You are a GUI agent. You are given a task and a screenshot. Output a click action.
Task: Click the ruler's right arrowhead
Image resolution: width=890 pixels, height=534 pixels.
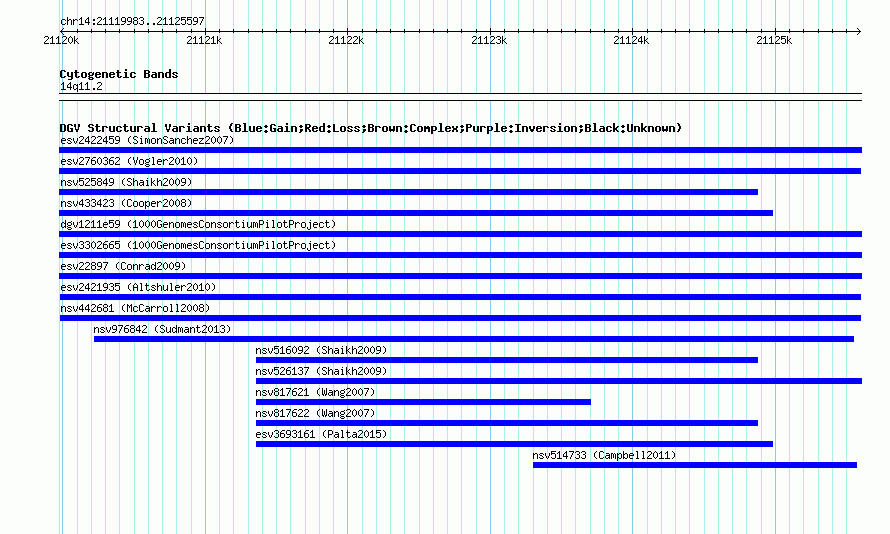[859, 31]
